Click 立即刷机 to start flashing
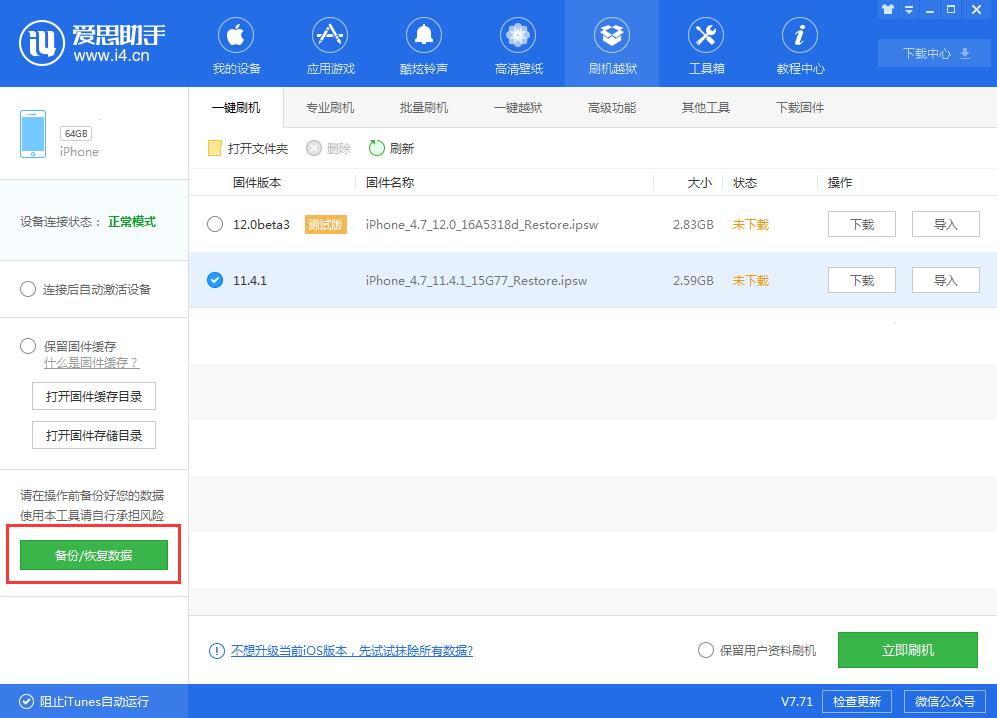Viewport: 997px width, 718px height. [908, 649]
